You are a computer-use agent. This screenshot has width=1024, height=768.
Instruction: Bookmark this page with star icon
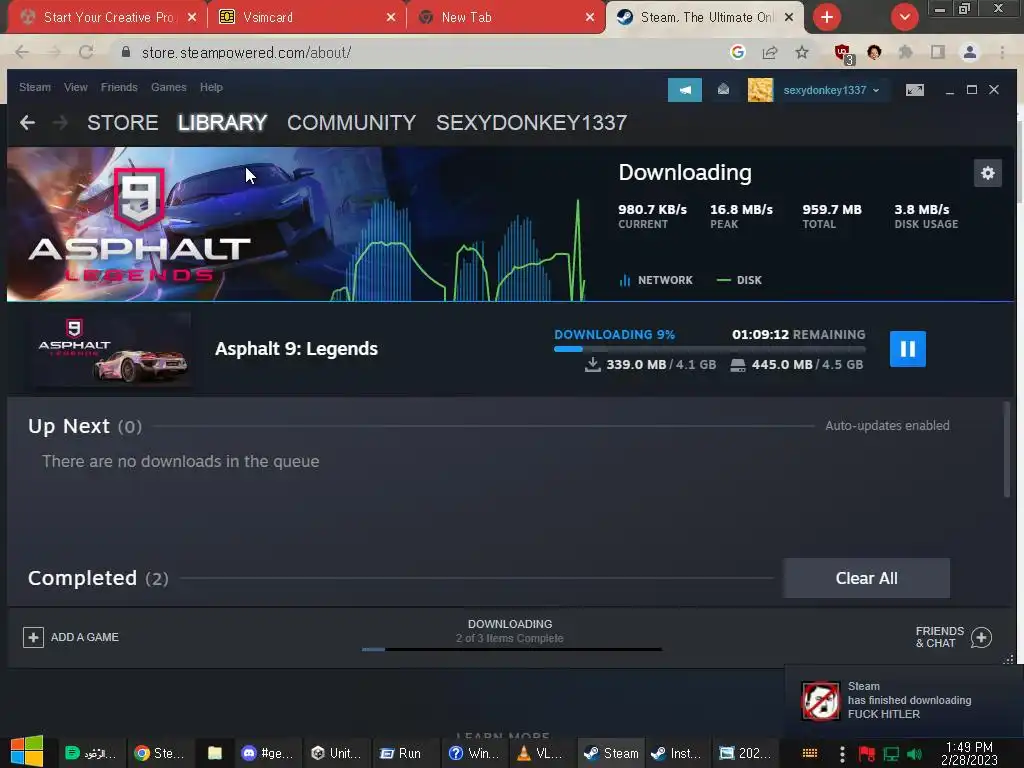tap(802, 52)
